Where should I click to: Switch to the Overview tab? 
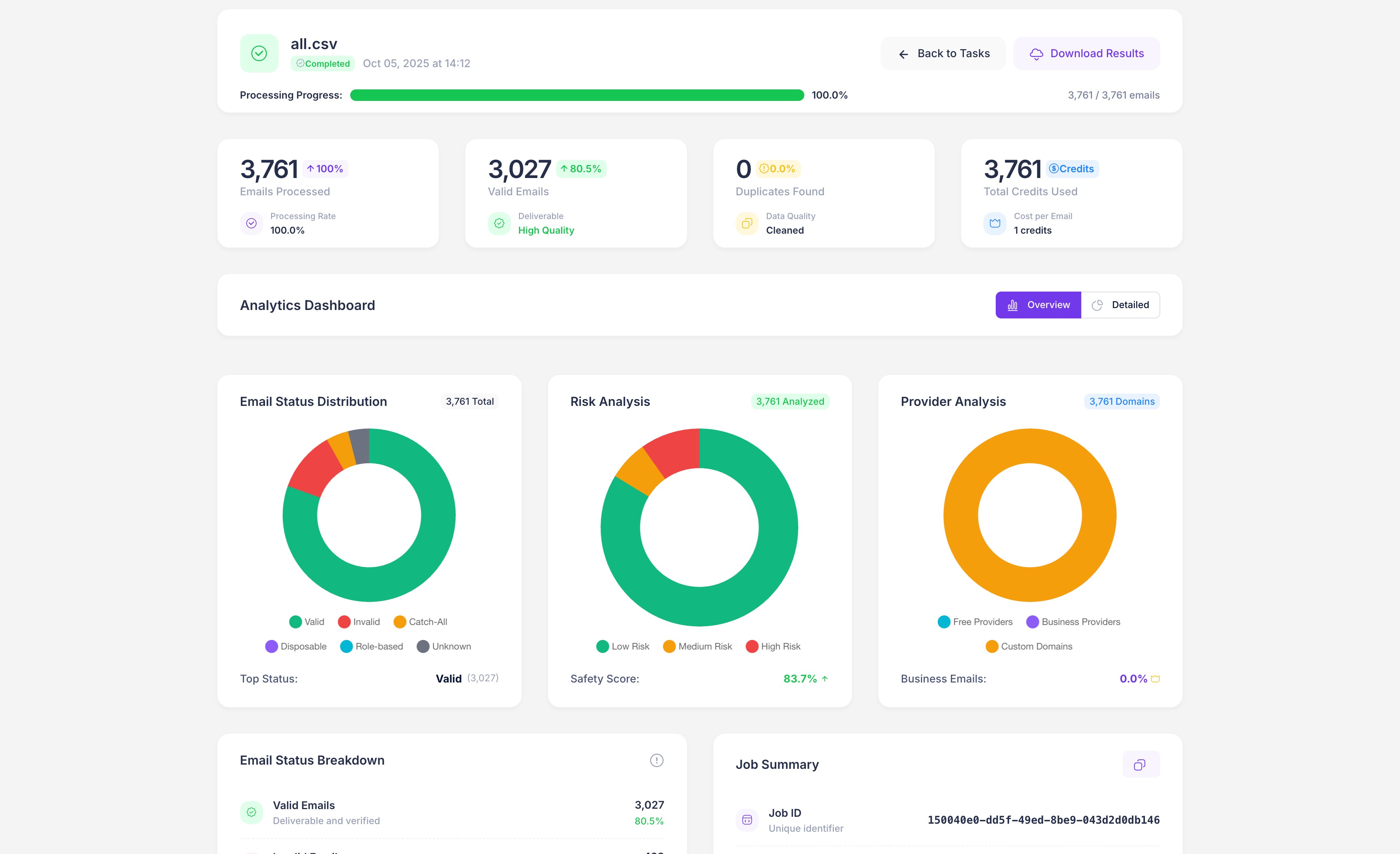1038,305
